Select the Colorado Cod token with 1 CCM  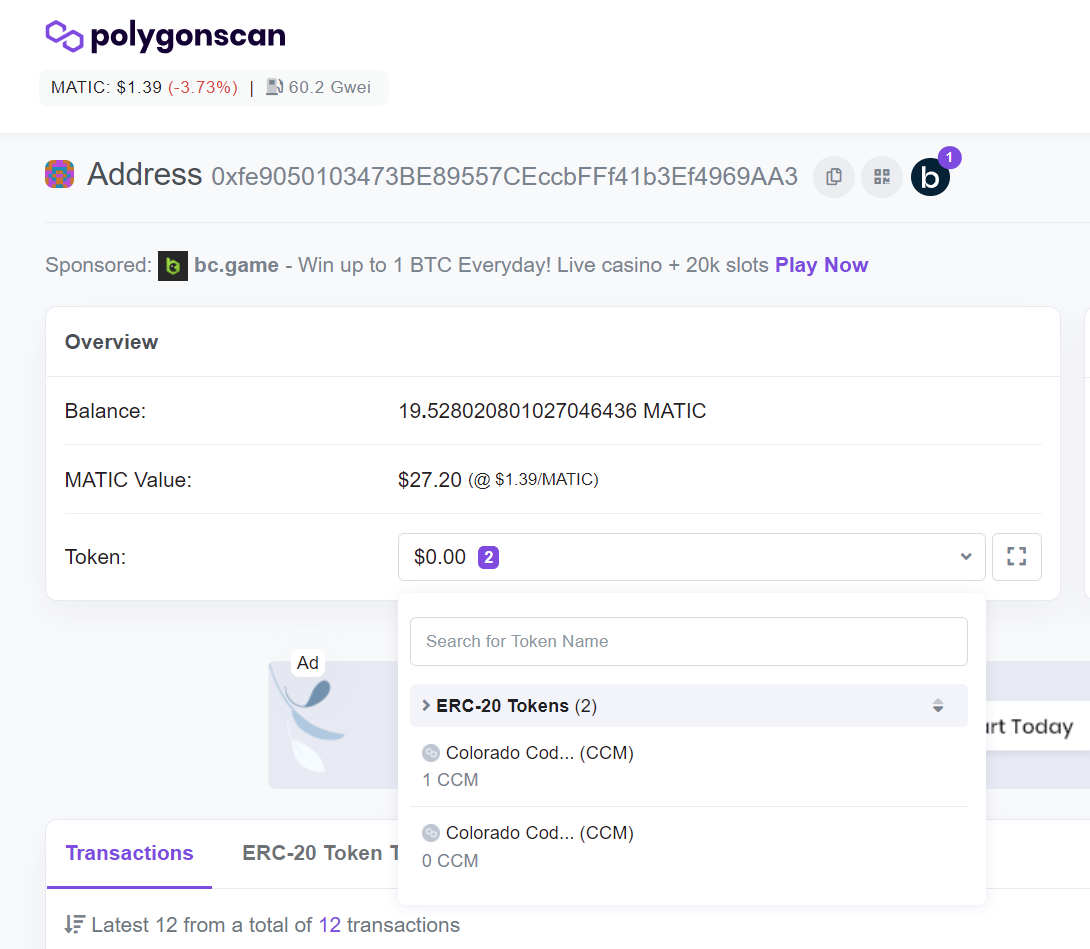(688, 766)
